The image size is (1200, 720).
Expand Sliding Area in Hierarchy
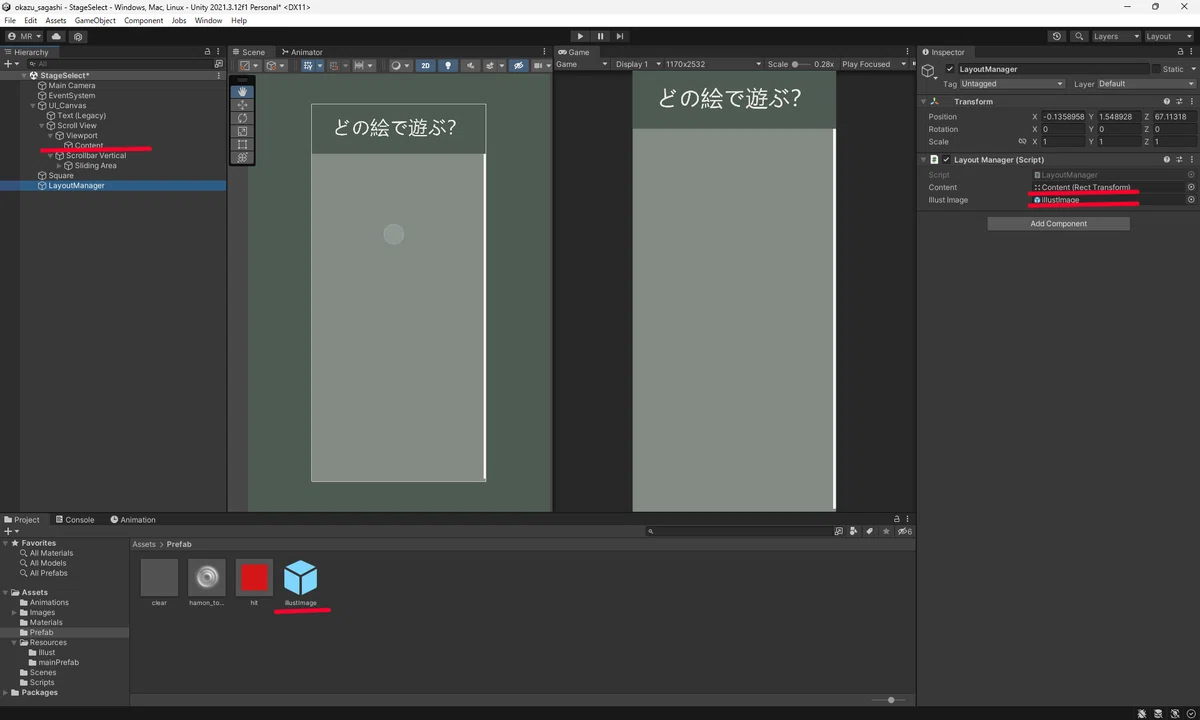click(59, 166)
